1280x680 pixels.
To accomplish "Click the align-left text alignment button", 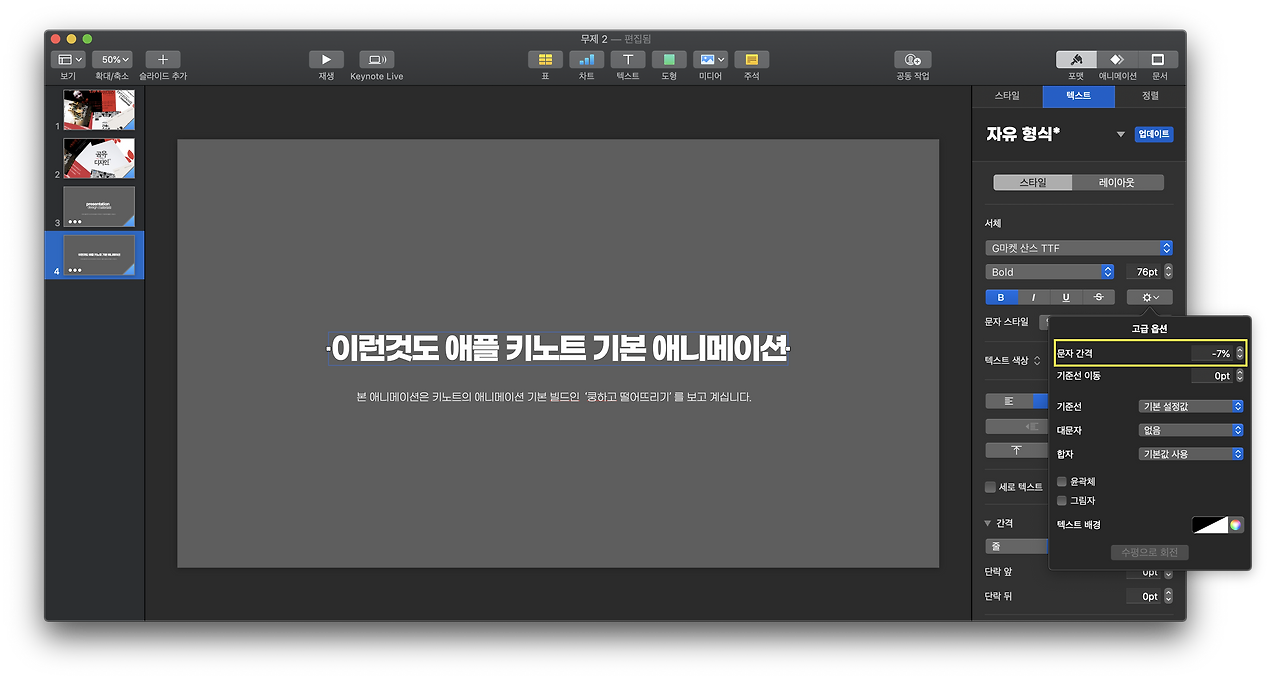I will [1009, 401].
